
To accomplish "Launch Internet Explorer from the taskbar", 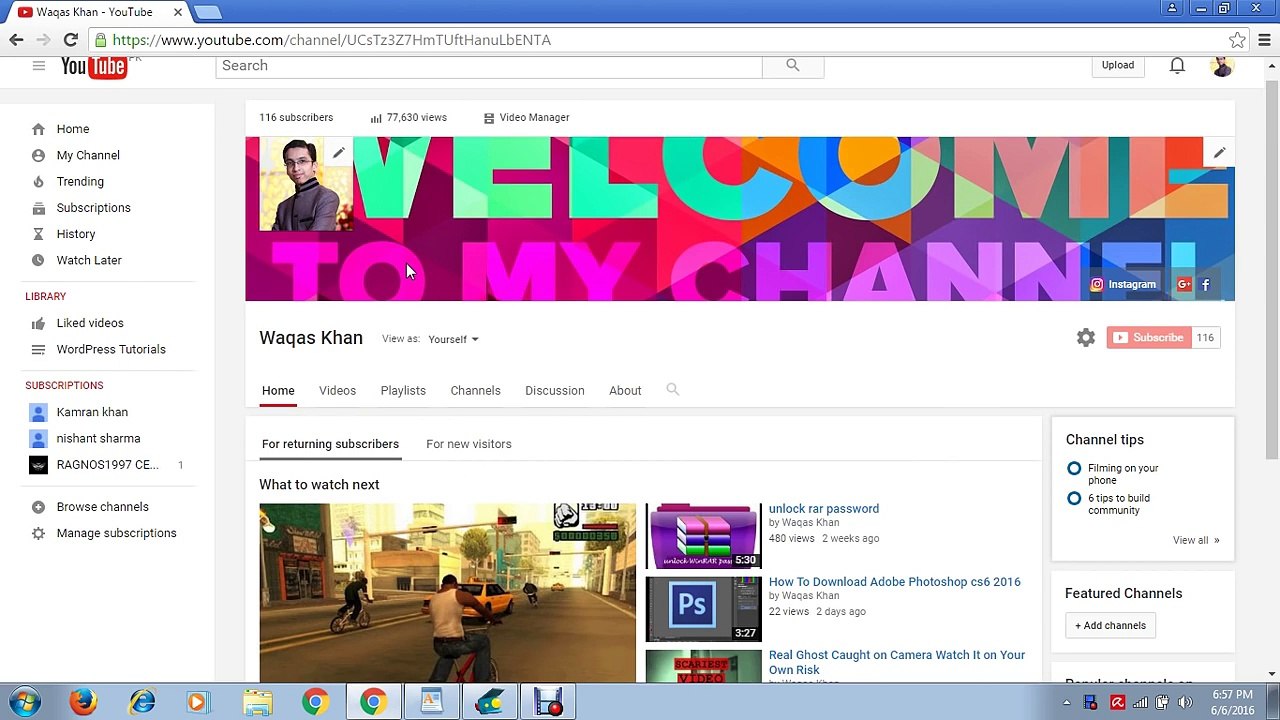I will click(x=142, y=702).
